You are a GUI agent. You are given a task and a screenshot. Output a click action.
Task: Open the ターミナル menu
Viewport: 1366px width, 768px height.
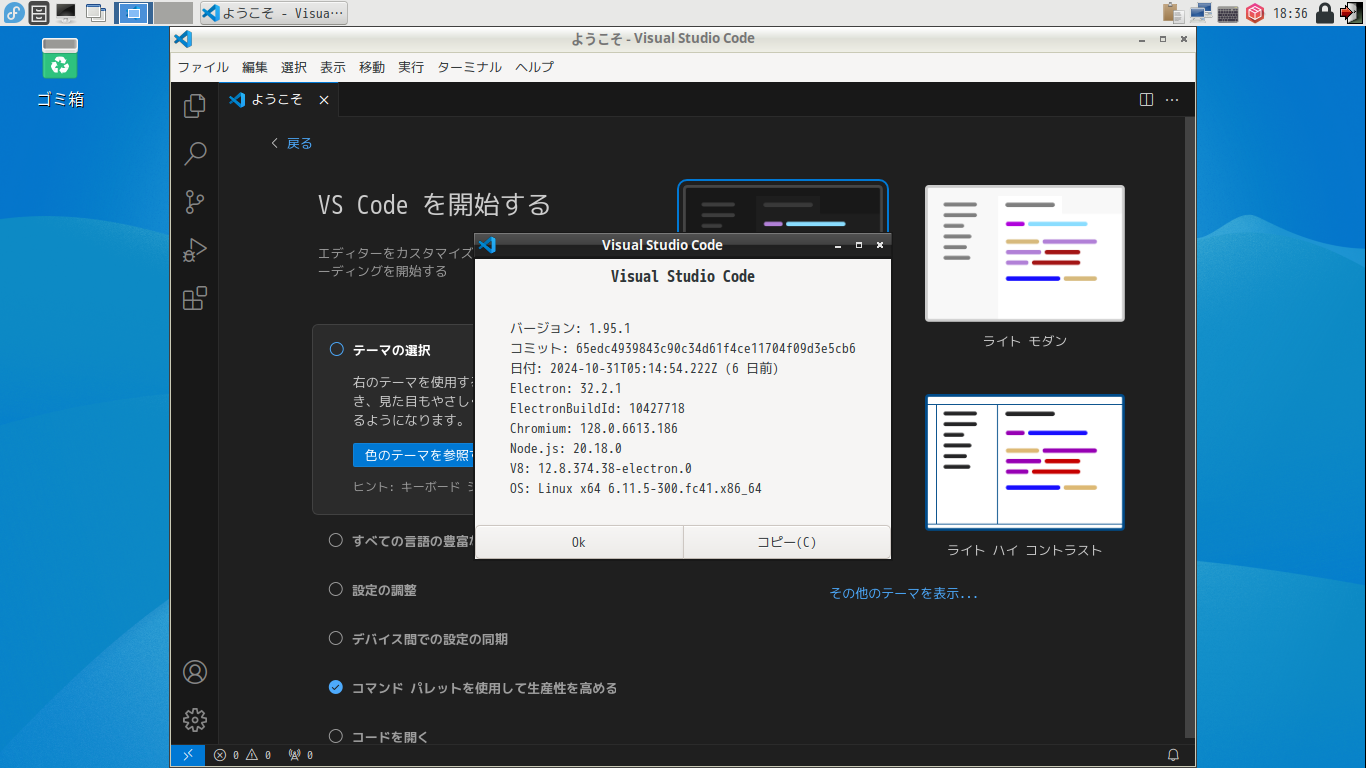coord(470,67)
